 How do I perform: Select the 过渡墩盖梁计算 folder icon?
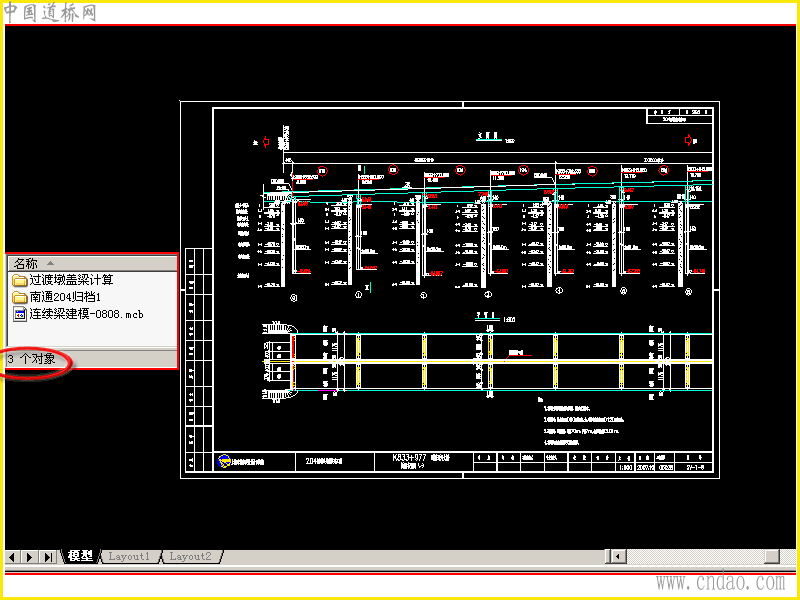[x=19, y=280]
